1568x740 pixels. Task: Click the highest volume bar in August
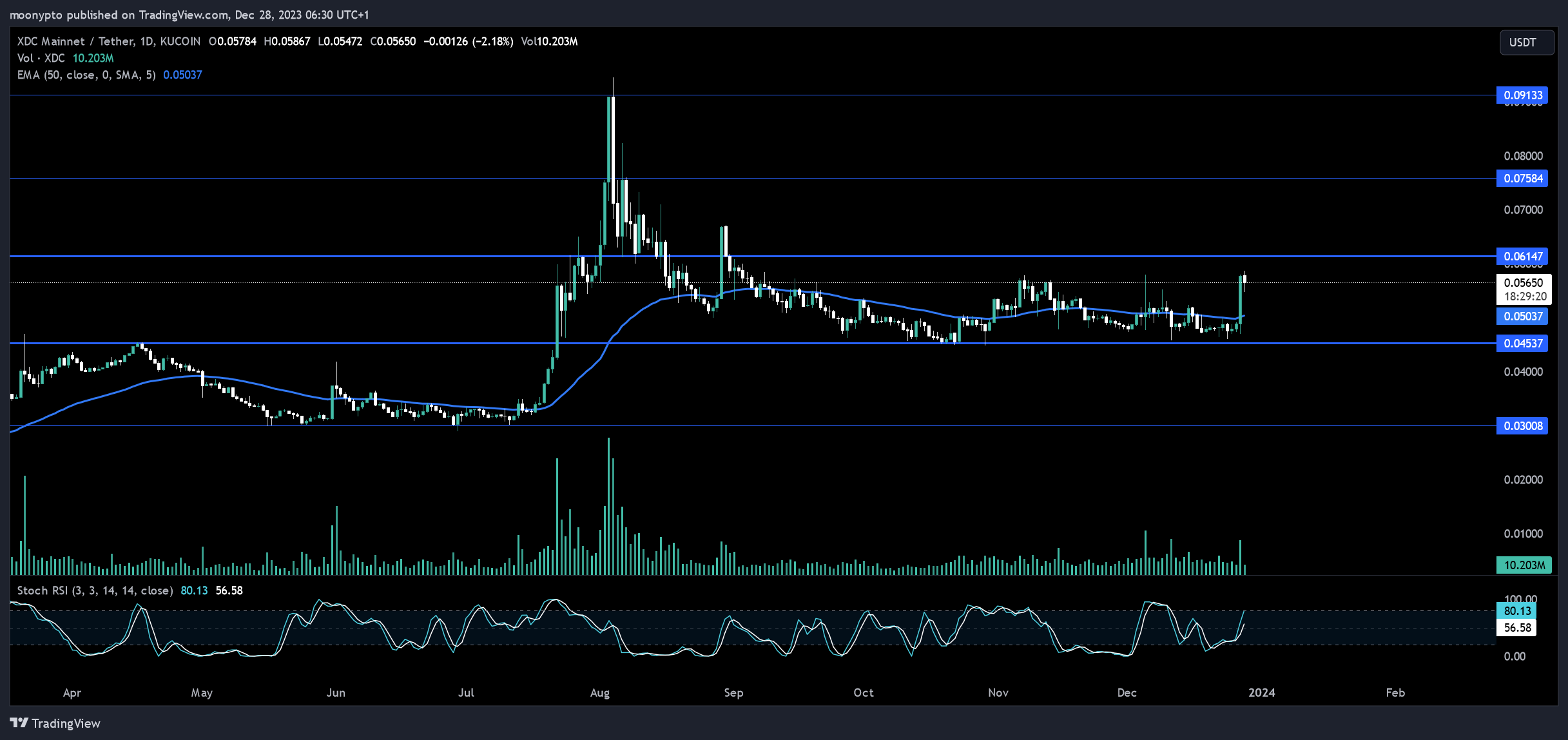[608, 506]
